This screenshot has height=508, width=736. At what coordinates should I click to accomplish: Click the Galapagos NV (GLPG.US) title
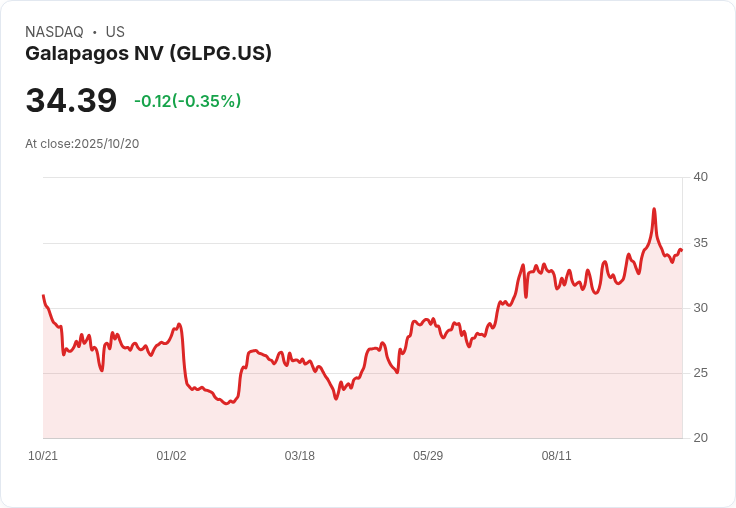click(x=148, y=54)
